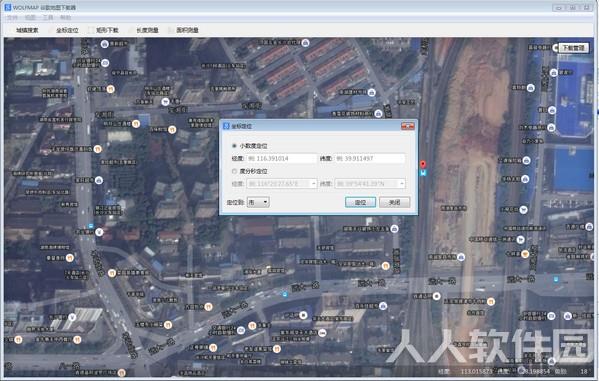Close the 坐标定位 dialog with red X
The image size is (599, 381).
coord(408,126)
